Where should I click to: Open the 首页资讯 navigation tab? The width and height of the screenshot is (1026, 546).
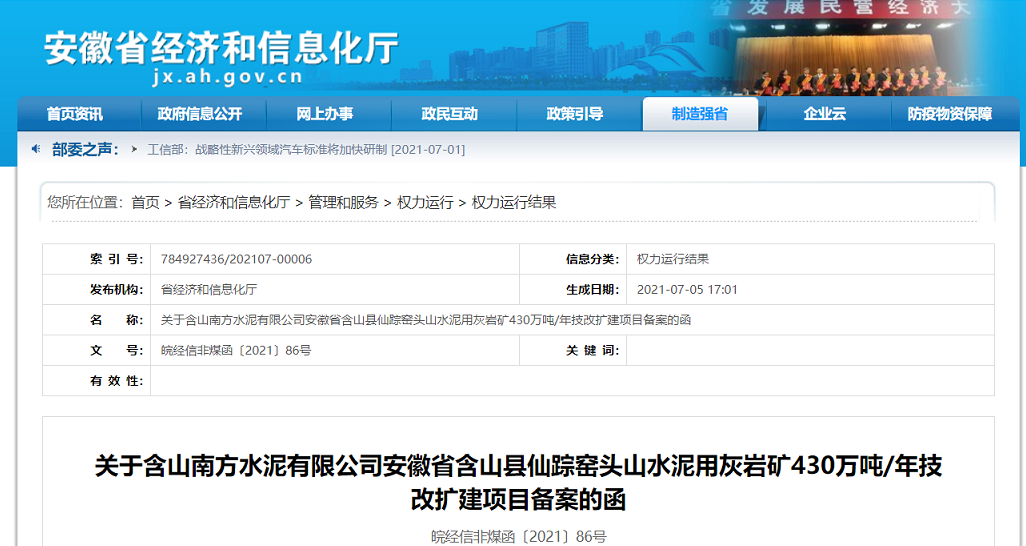click(x=74, y=114)
